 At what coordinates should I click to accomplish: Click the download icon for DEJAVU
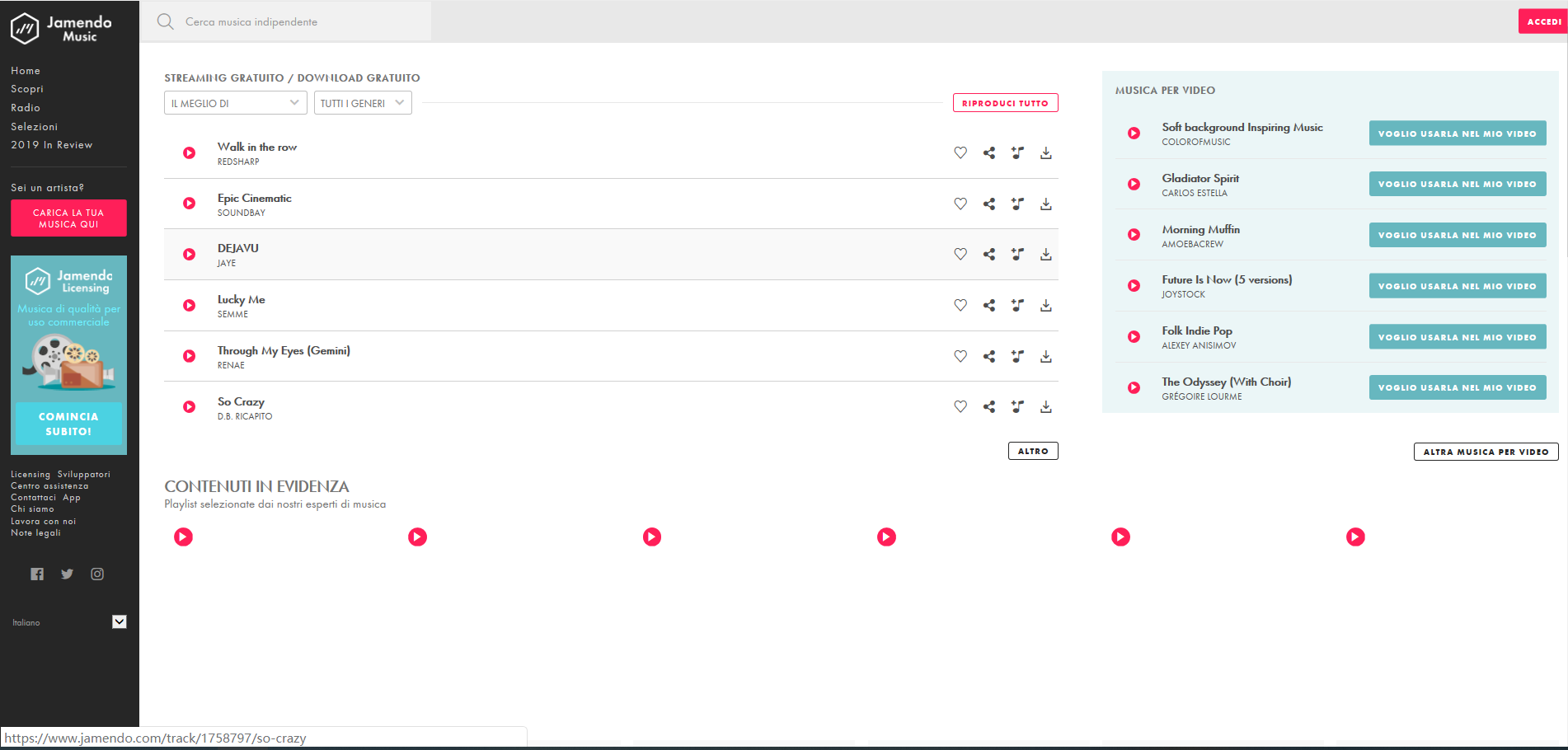pos(1046,254)
